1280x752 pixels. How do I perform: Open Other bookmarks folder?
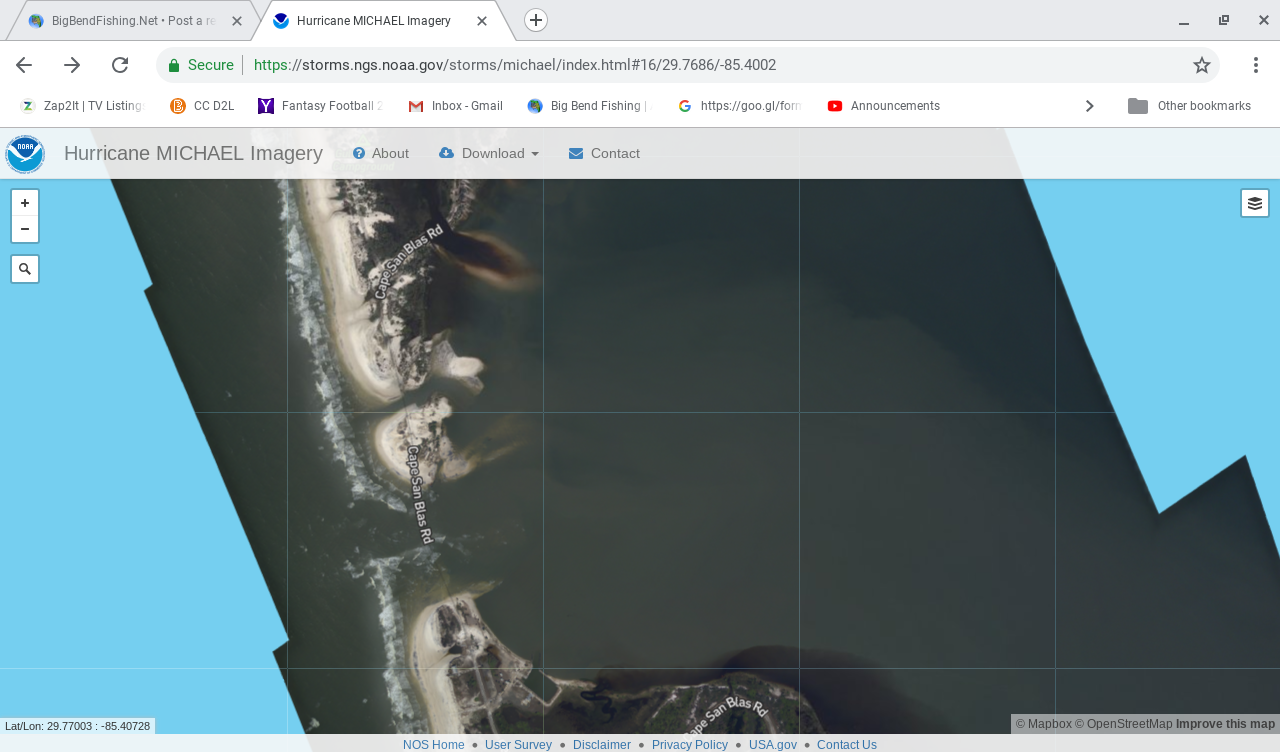tap(1190, 106)
